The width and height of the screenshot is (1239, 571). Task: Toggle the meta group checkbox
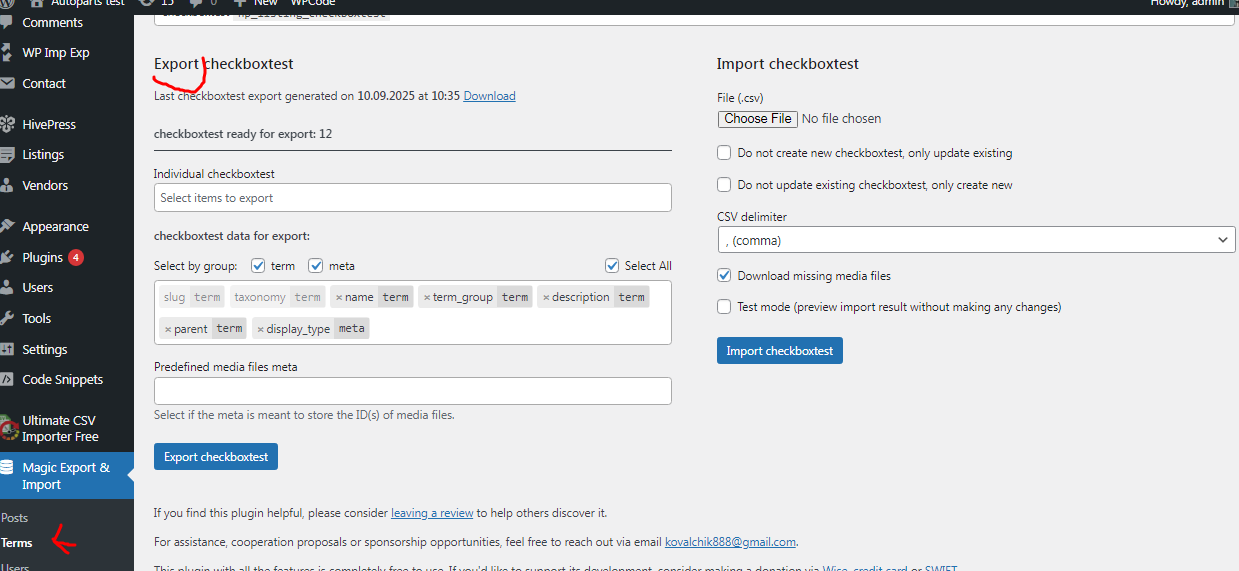pos(316,266)
